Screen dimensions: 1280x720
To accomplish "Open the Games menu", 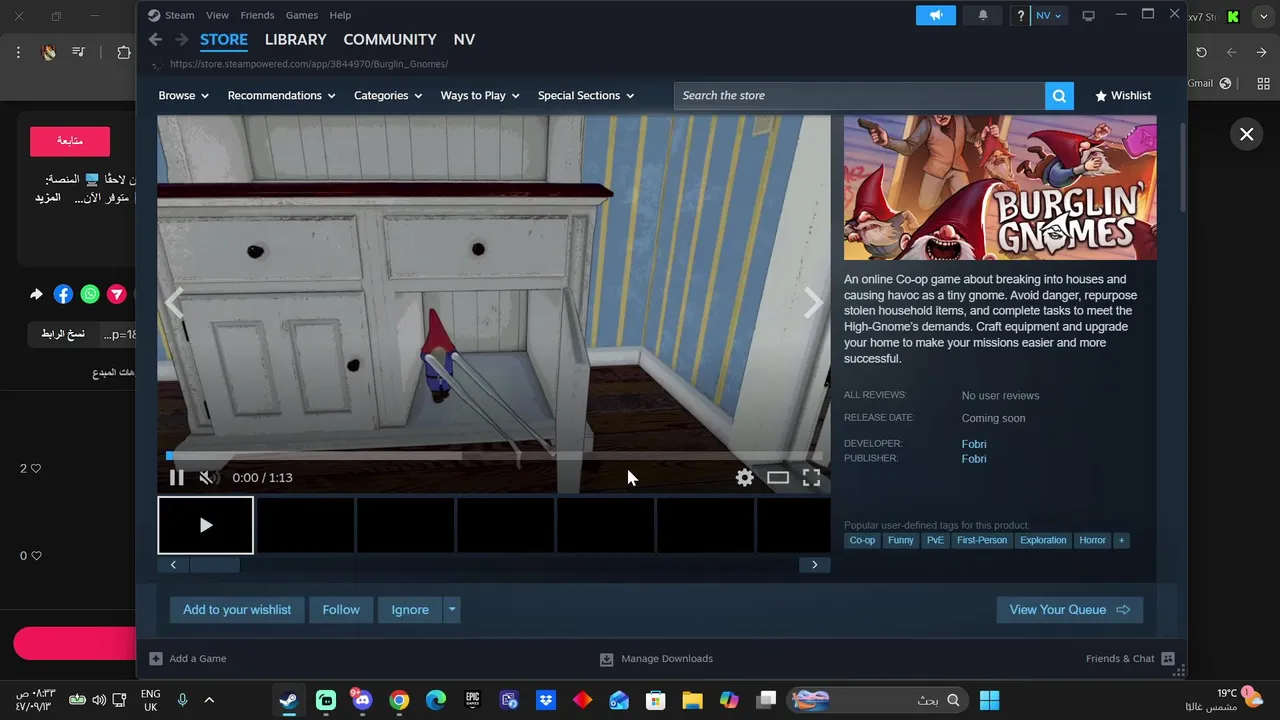I will [x=302, y=15].
